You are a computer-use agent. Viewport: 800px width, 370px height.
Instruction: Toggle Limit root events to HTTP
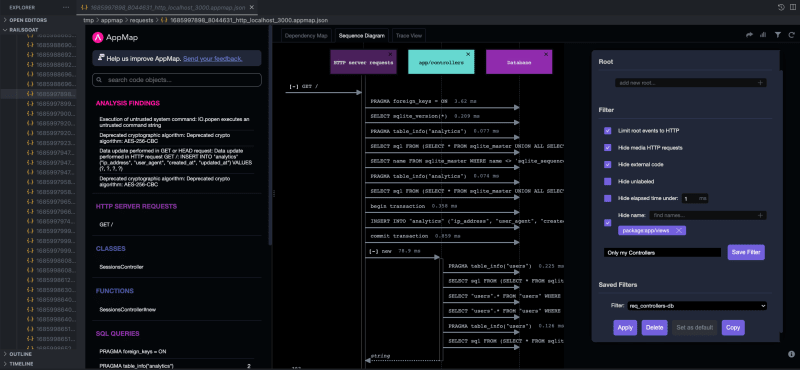(x=608, y=131)
